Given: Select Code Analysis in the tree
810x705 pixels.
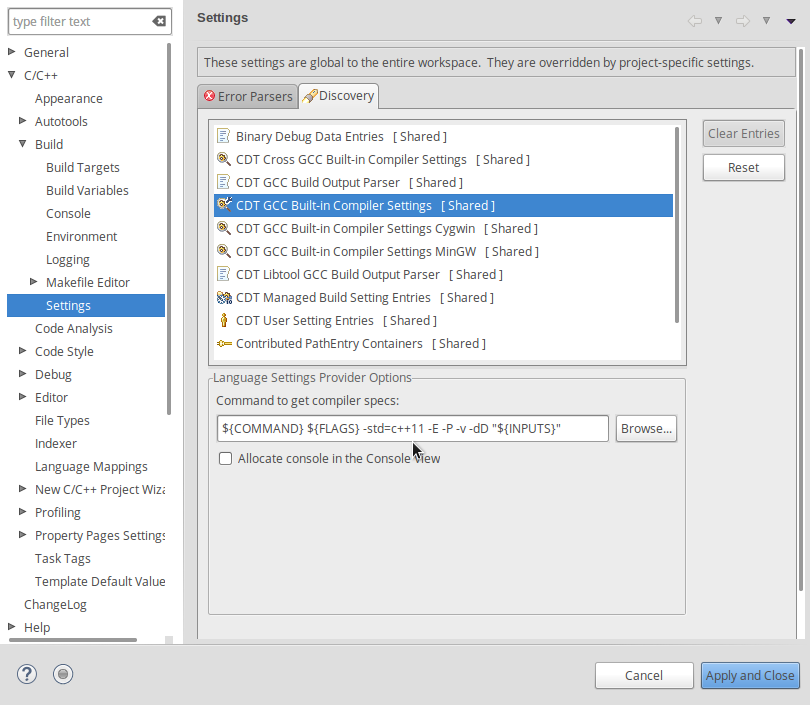Looking at the screenshot, I should (74, 328).
